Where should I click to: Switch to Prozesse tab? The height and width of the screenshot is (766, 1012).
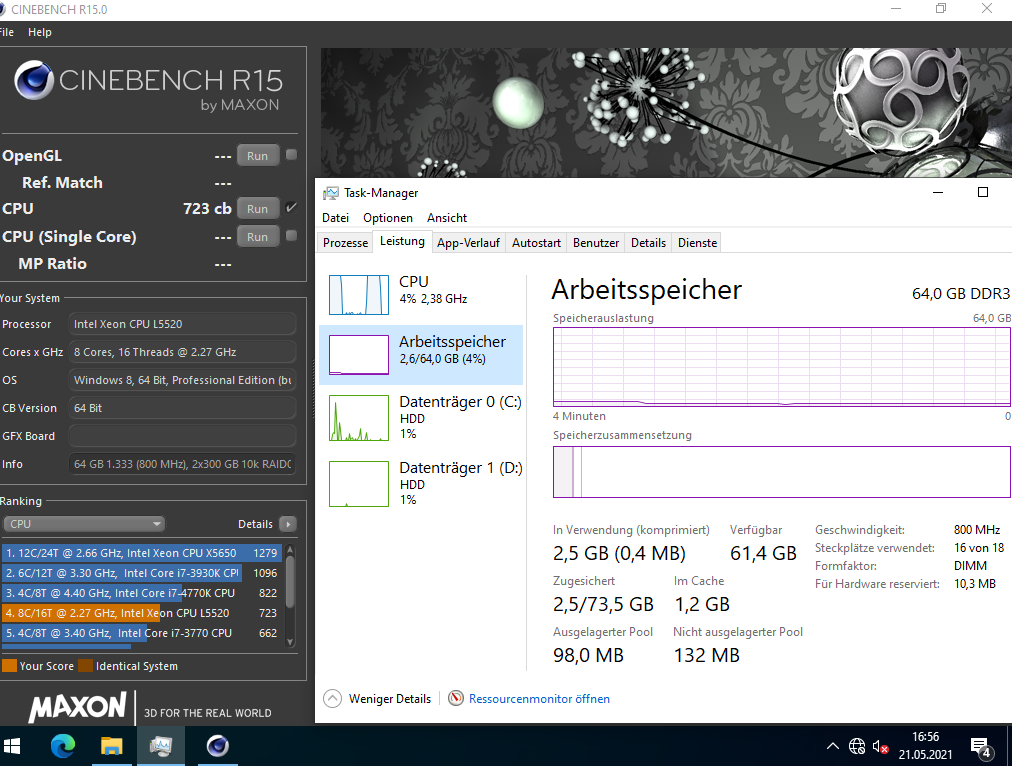click(345, 243)
